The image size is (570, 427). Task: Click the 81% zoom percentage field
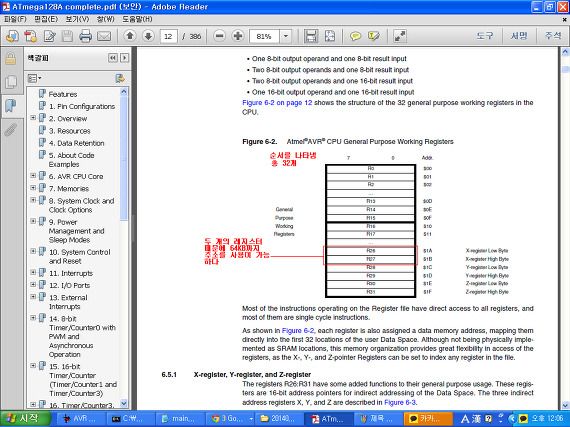pyautogui.click(x=264, y=36)
